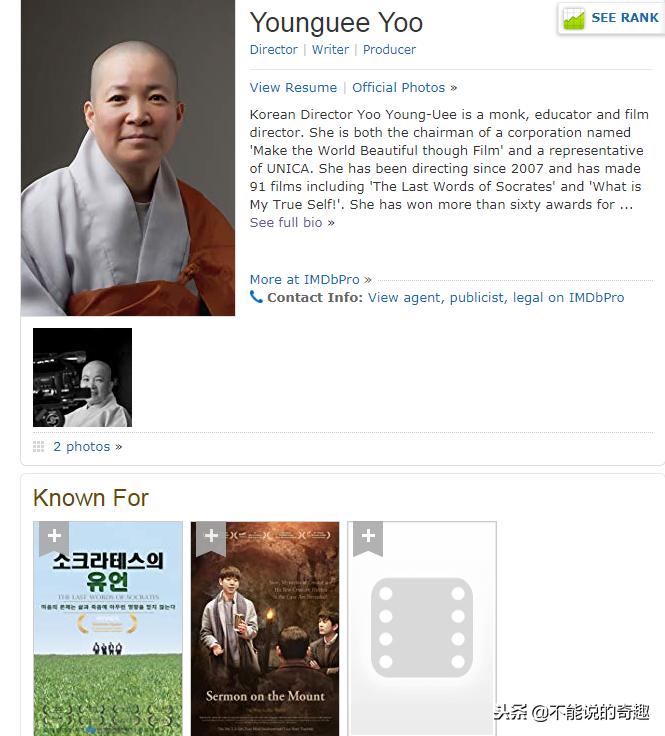Open the black-and-white camera photo thumbnail
The image size is (665, 736).
[83, 377]
